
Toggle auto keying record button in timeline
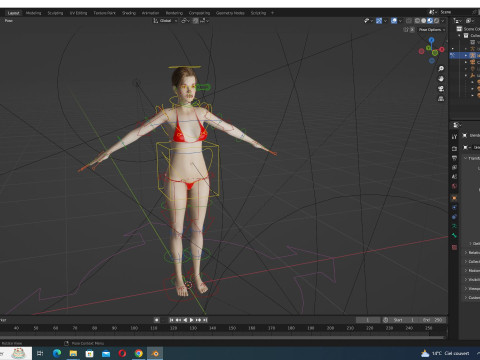(156, 320)
